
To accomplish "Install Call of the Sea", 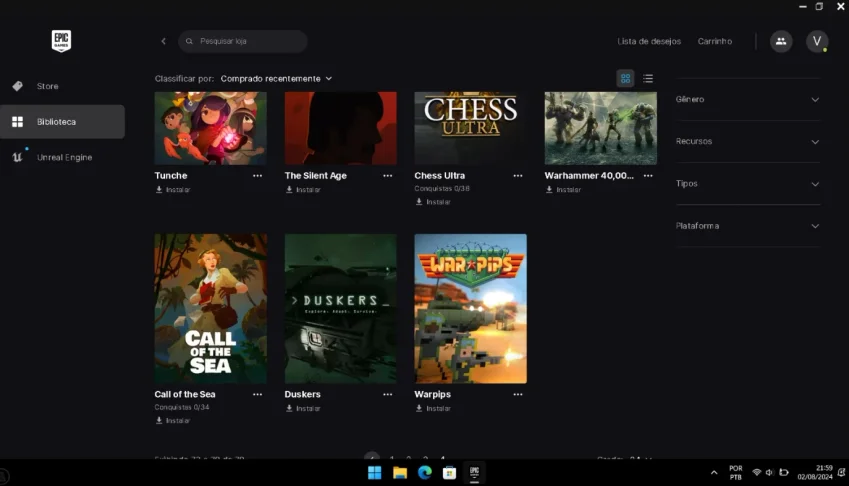I will point(173,420).
